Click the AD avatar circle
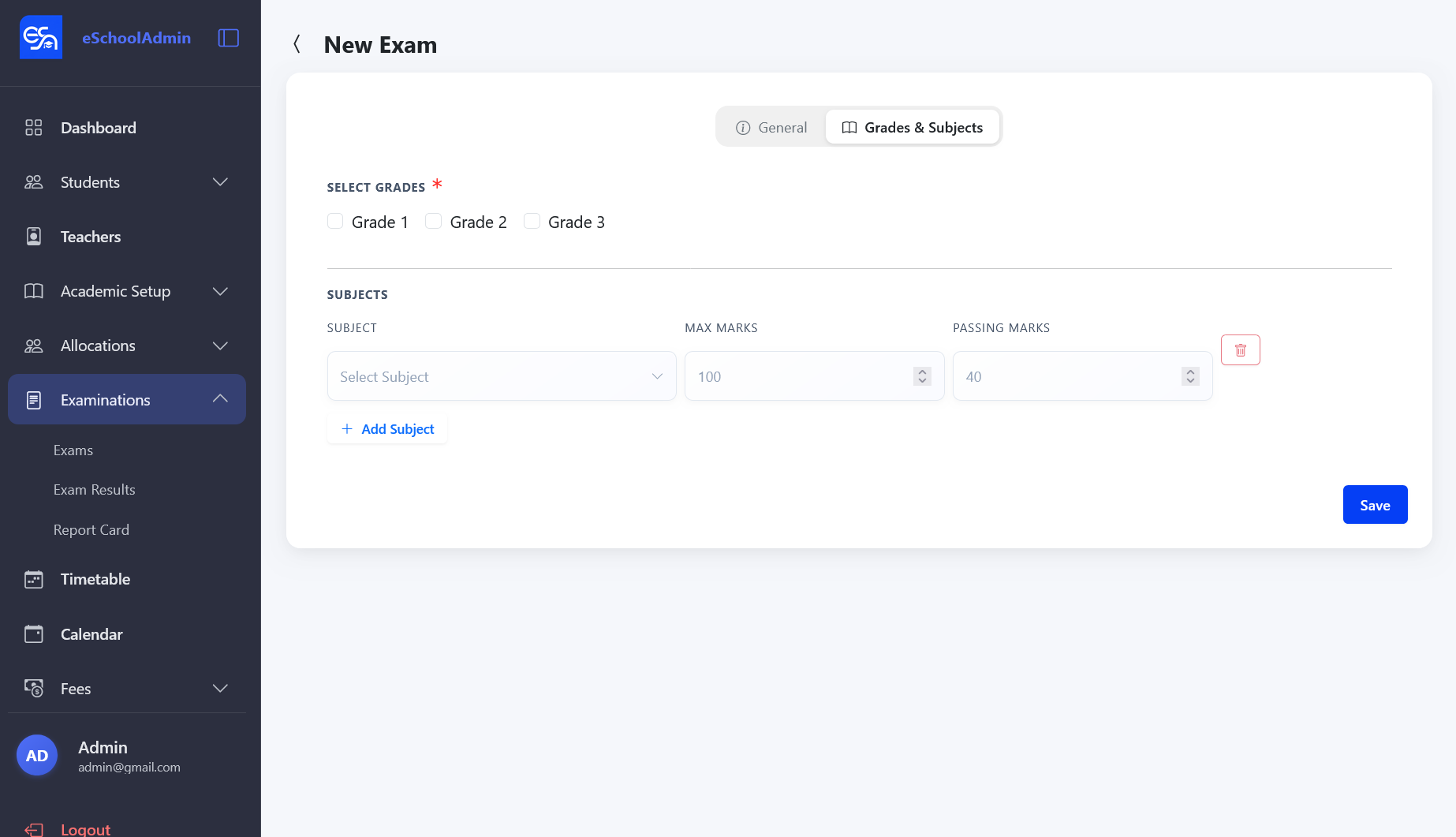Image resolution: width=1456 pixels, height=837 pixels. (37, 756)
